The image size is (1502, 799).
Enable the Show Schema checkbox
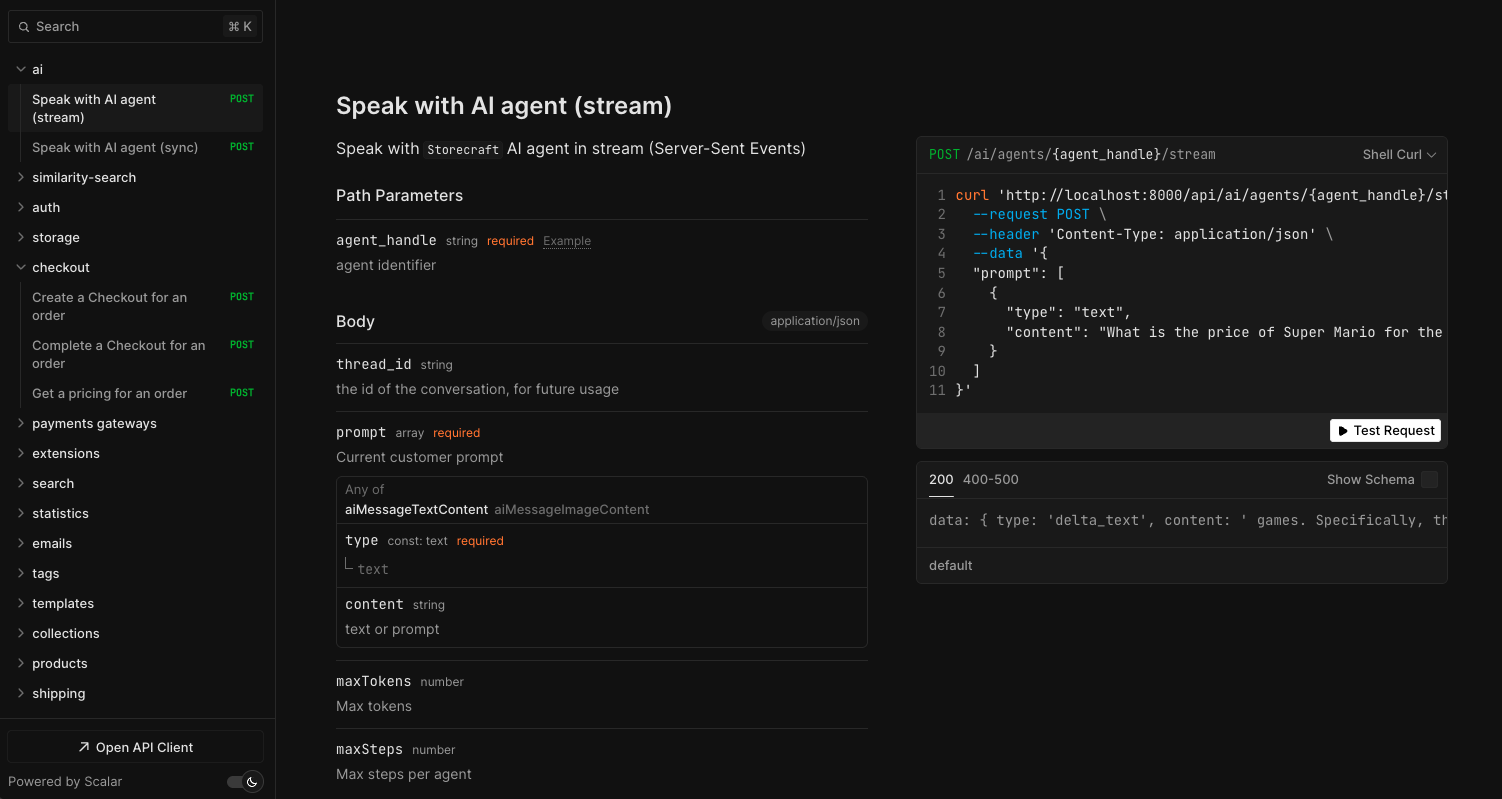pos(1429,480)
